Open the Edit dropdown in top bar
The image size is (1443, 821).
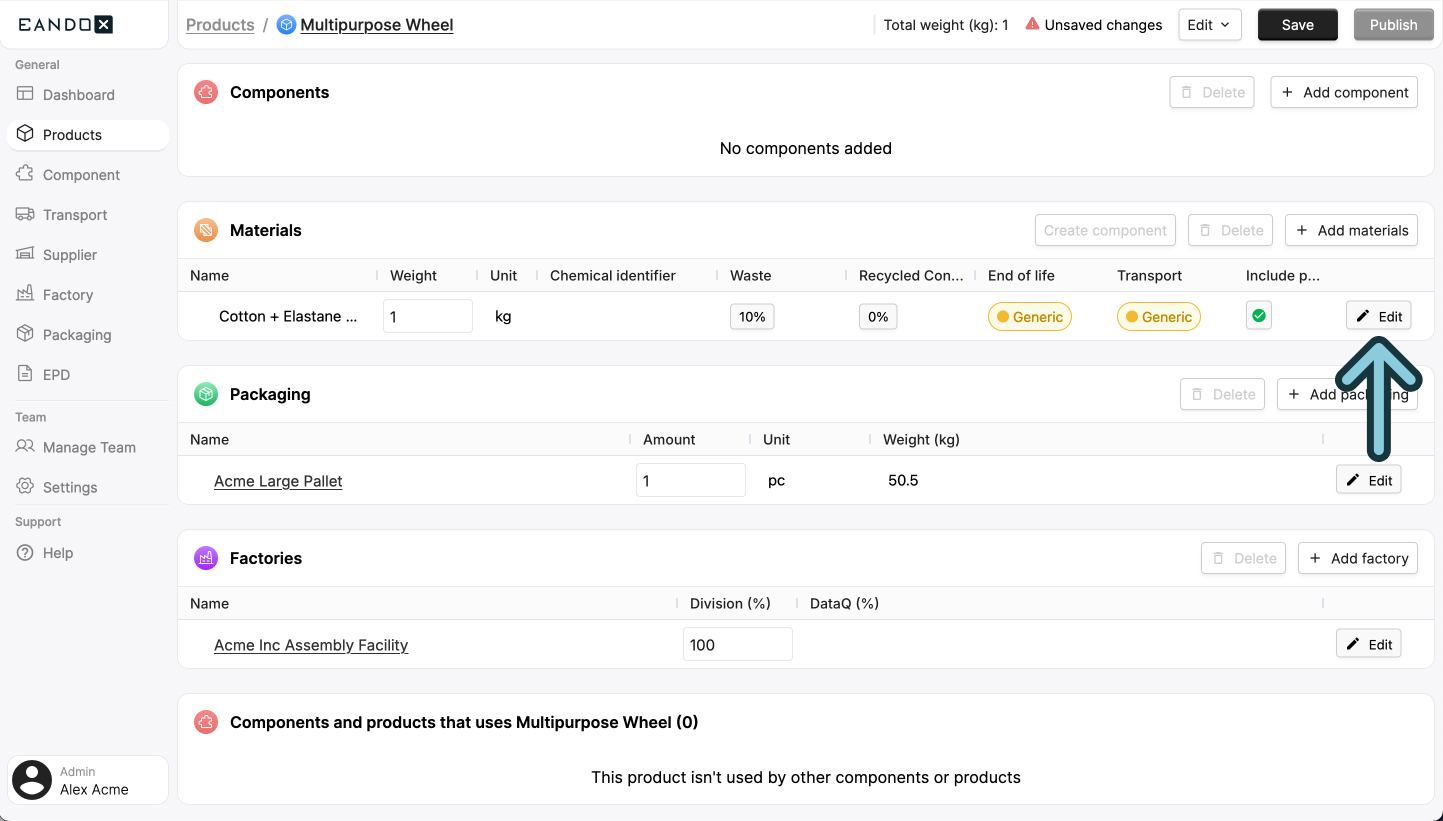pyautogui.click(x=1209, y=25)
